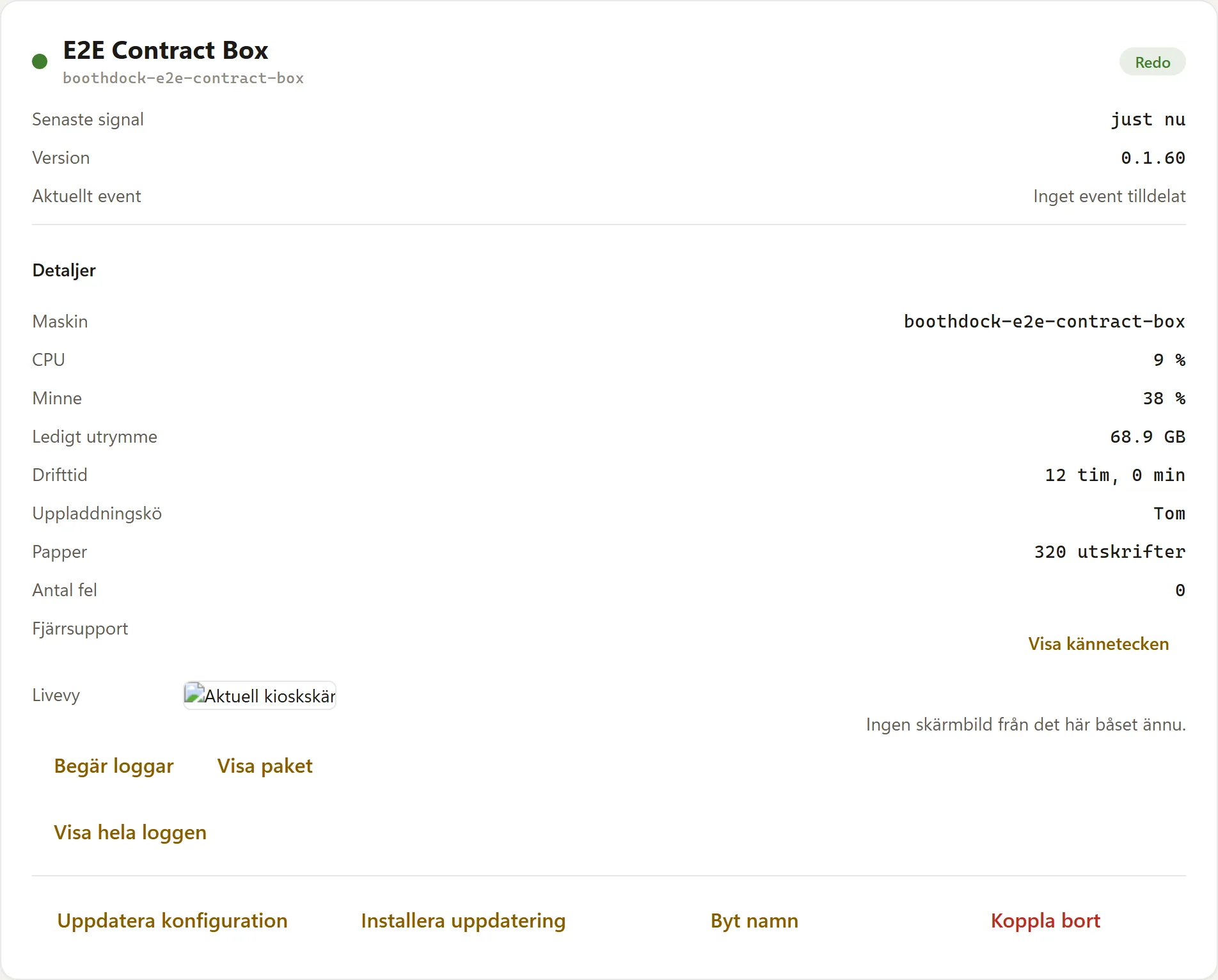The width and height of the screenshot is (1218, 980).
Task: Click the Drifttid value 12 tim, 0 min
Action: coord(1115,475)
